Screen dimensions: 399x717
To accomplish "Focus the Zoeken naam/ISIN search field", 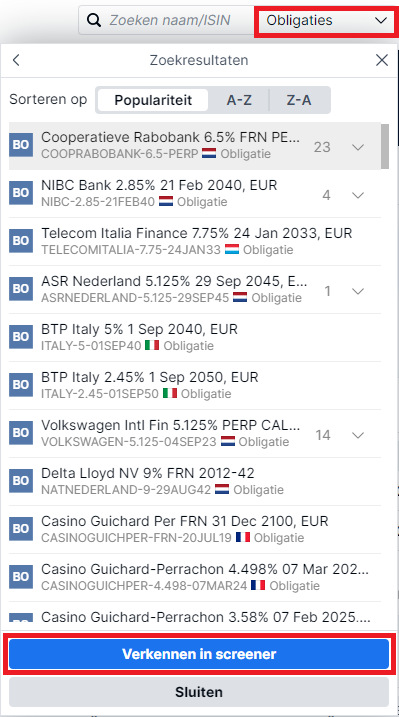I will tap(167, 21).
